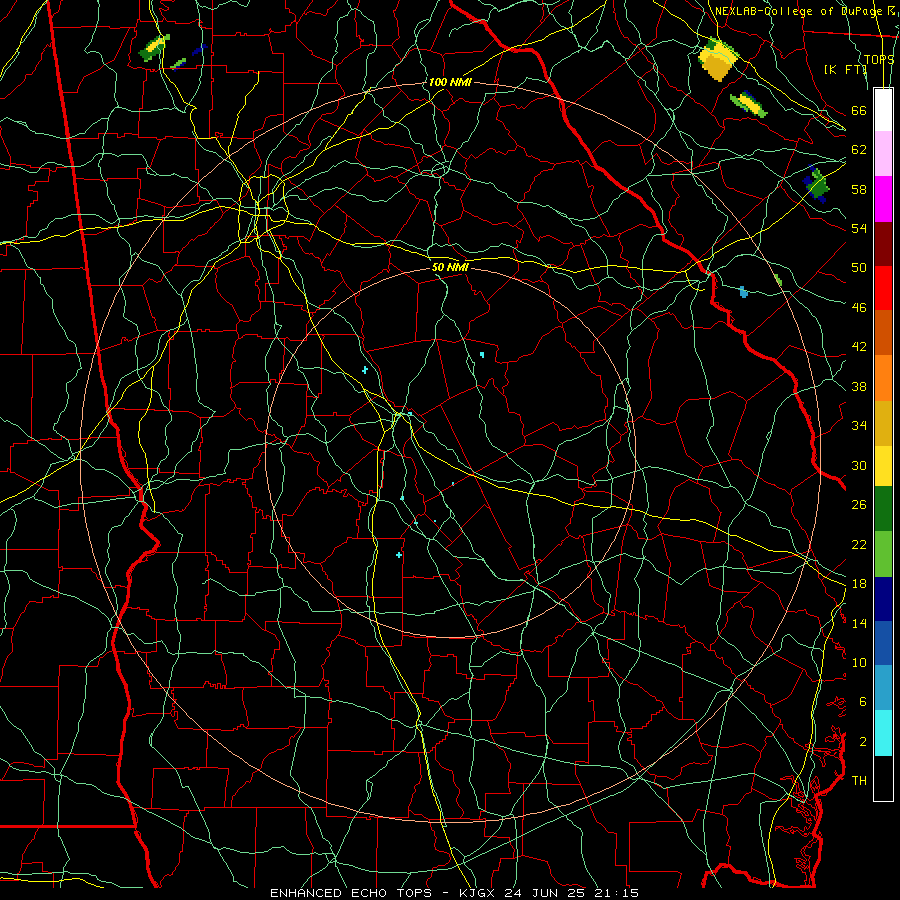Select the dark red legend swatch
The height and width of the screenshot is (900, 900).
[883, 244]
